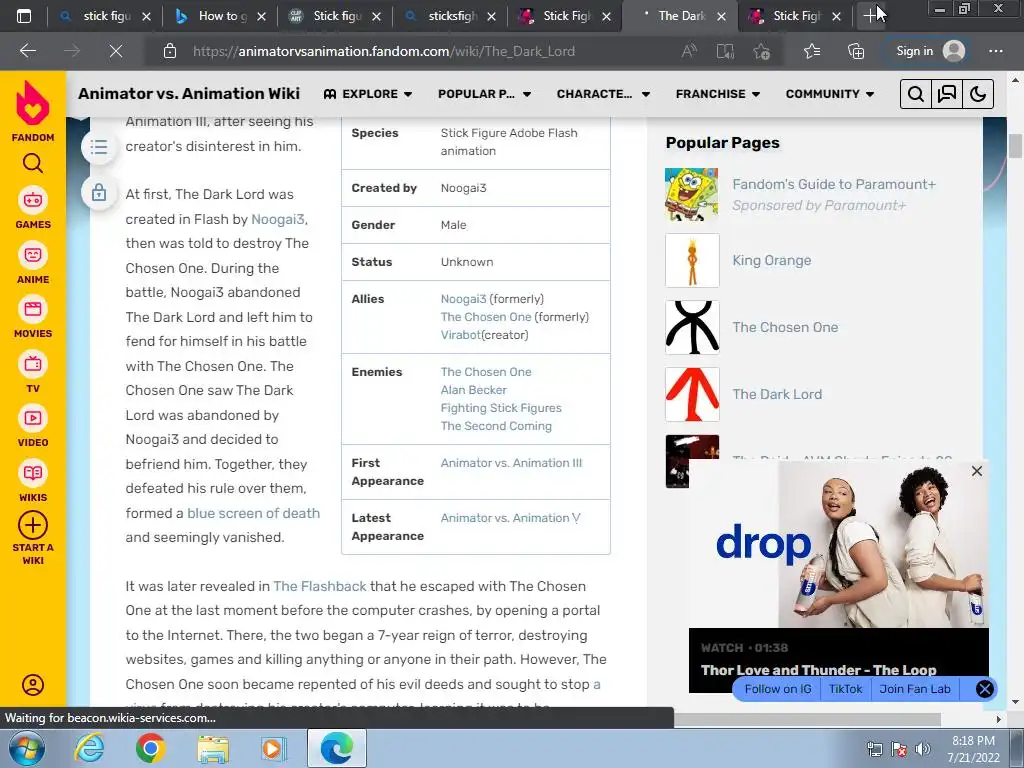Viewport: 1024px width, 768px height.
Task: Click the vertical page scrollbar thumb
Action: [x=1016, y=146]
